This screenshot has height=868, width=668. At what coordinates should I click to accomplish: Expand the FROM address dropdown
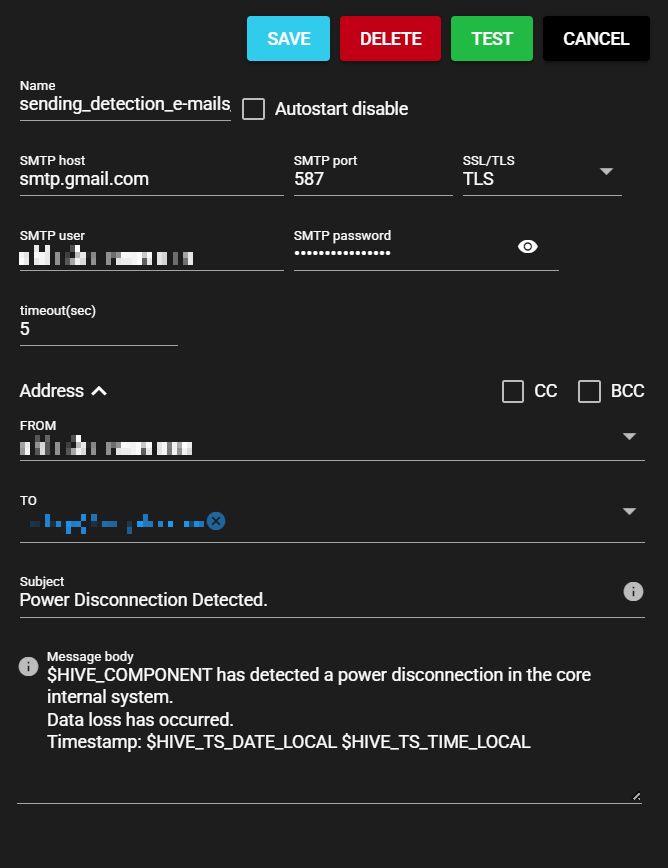click(x=629, y=437)
